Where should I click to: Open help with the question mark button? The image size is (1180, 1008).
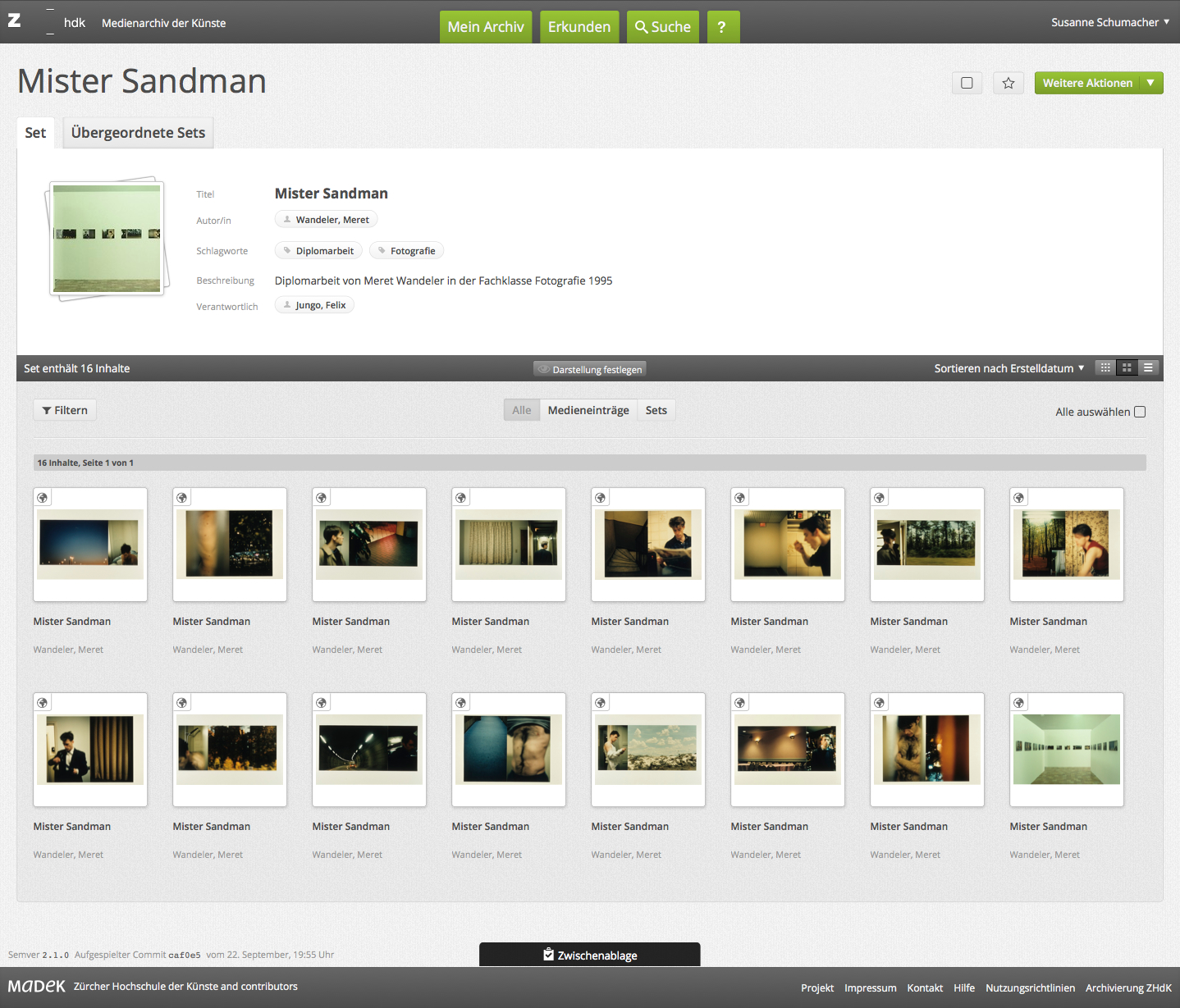722,27
